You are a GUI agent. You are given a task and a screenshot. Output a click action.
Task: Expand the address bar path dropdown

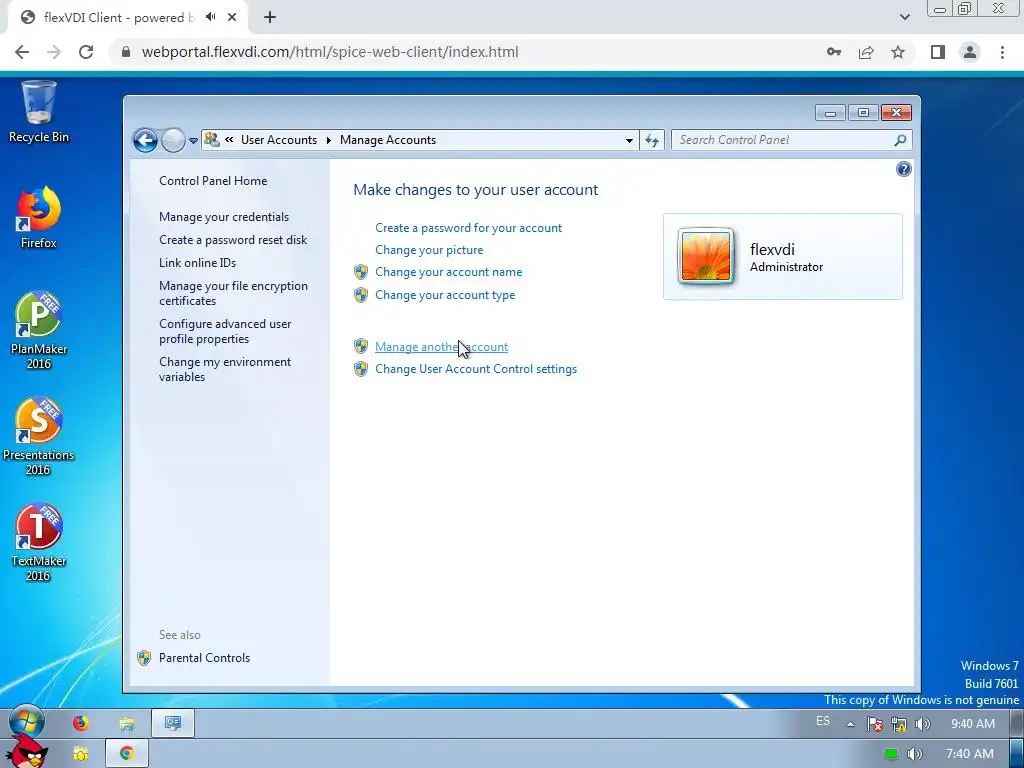629,140
